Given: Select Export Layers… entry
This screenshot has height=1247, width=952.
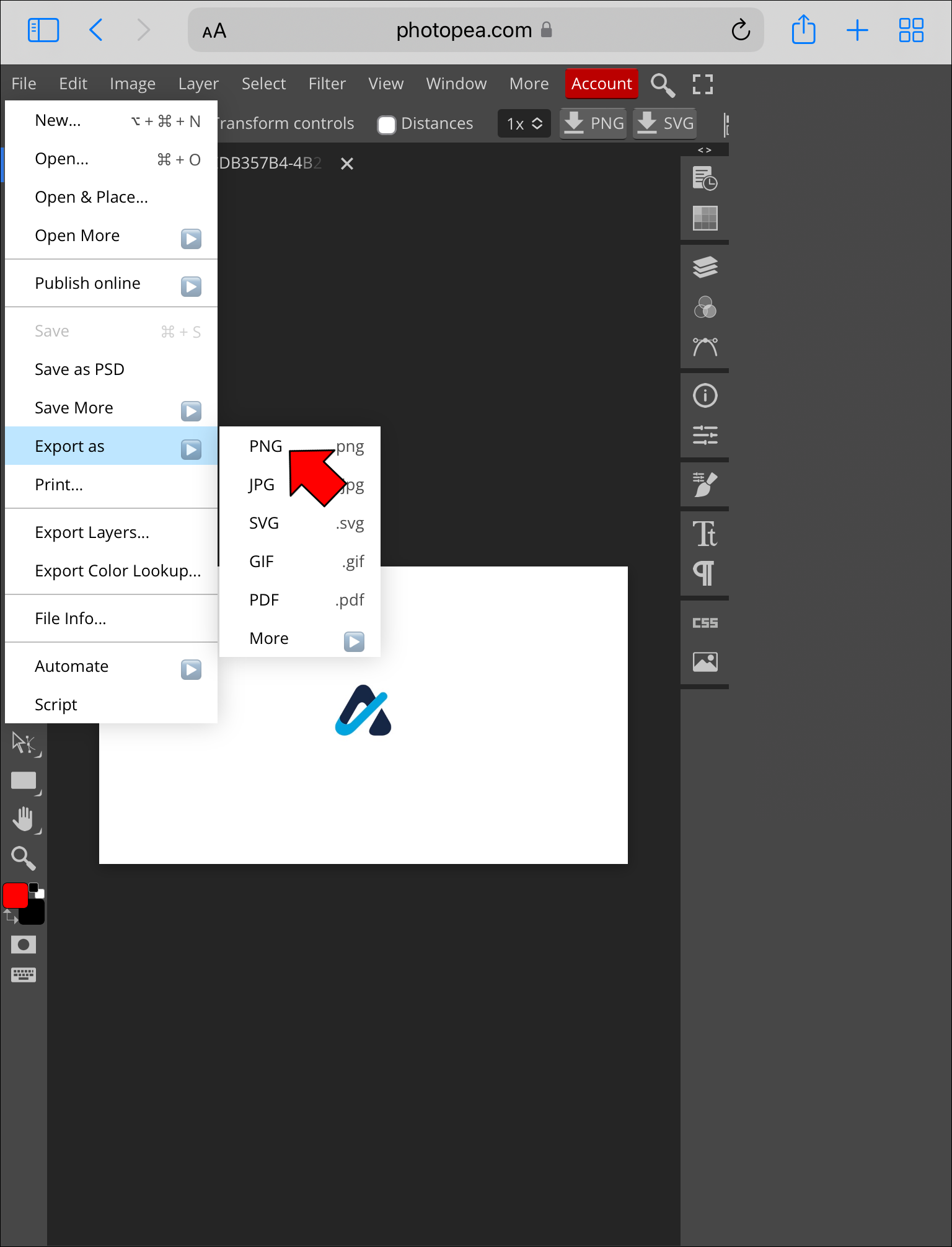Looking at the screenshot, I should coord(111,532).
